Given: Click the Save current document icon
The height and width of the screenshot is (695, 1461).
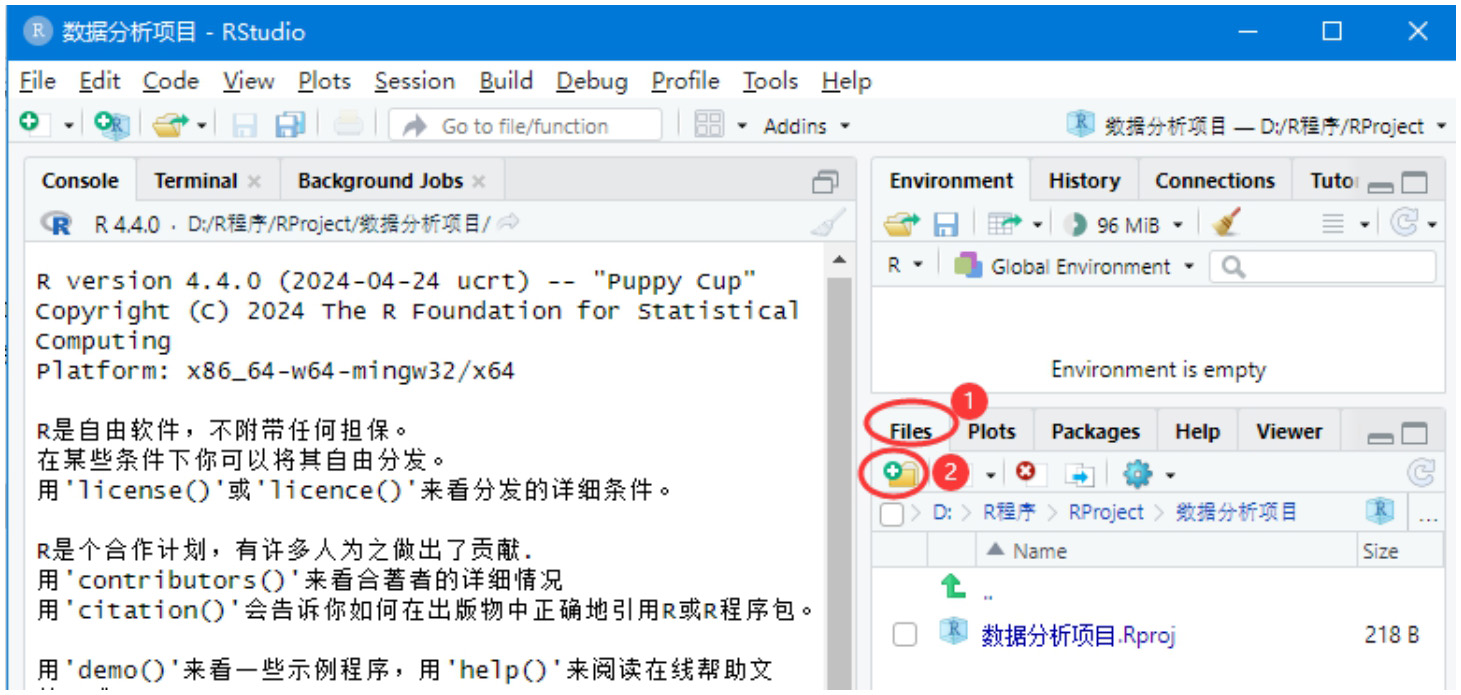Looking at the screenshot, I should tap(244, 125).
